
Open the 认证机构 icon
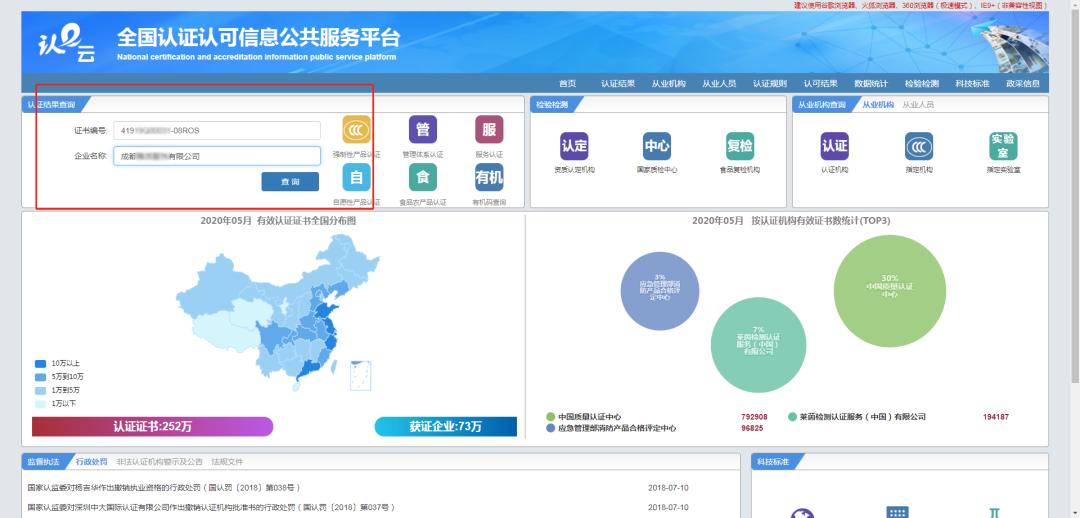click(x=834, y=146)
